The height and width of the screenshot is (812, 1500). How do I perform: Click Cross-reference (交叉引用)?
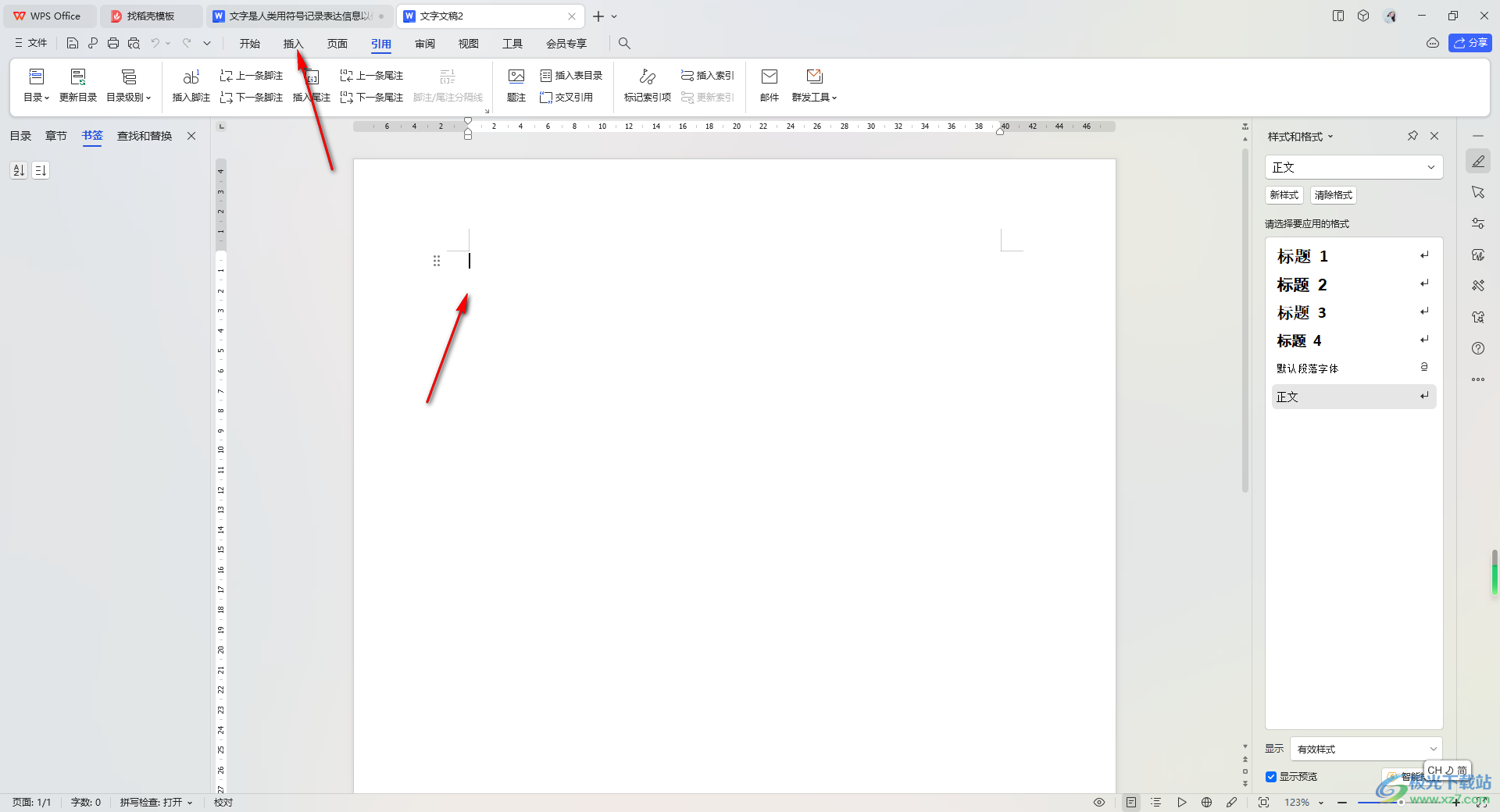tap(566, 98)
